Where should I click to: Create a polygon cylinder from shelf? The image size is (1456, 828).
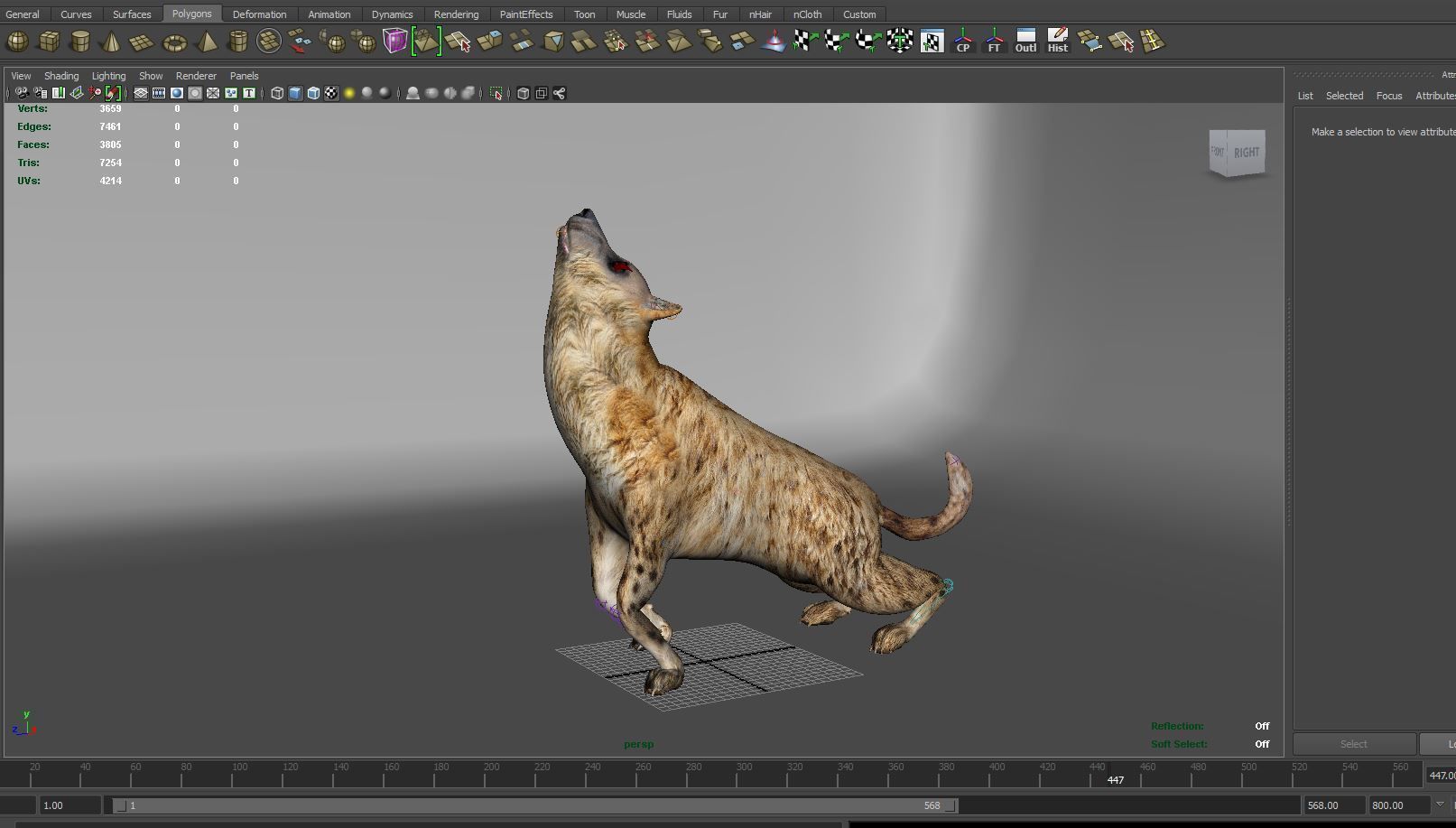80,42
